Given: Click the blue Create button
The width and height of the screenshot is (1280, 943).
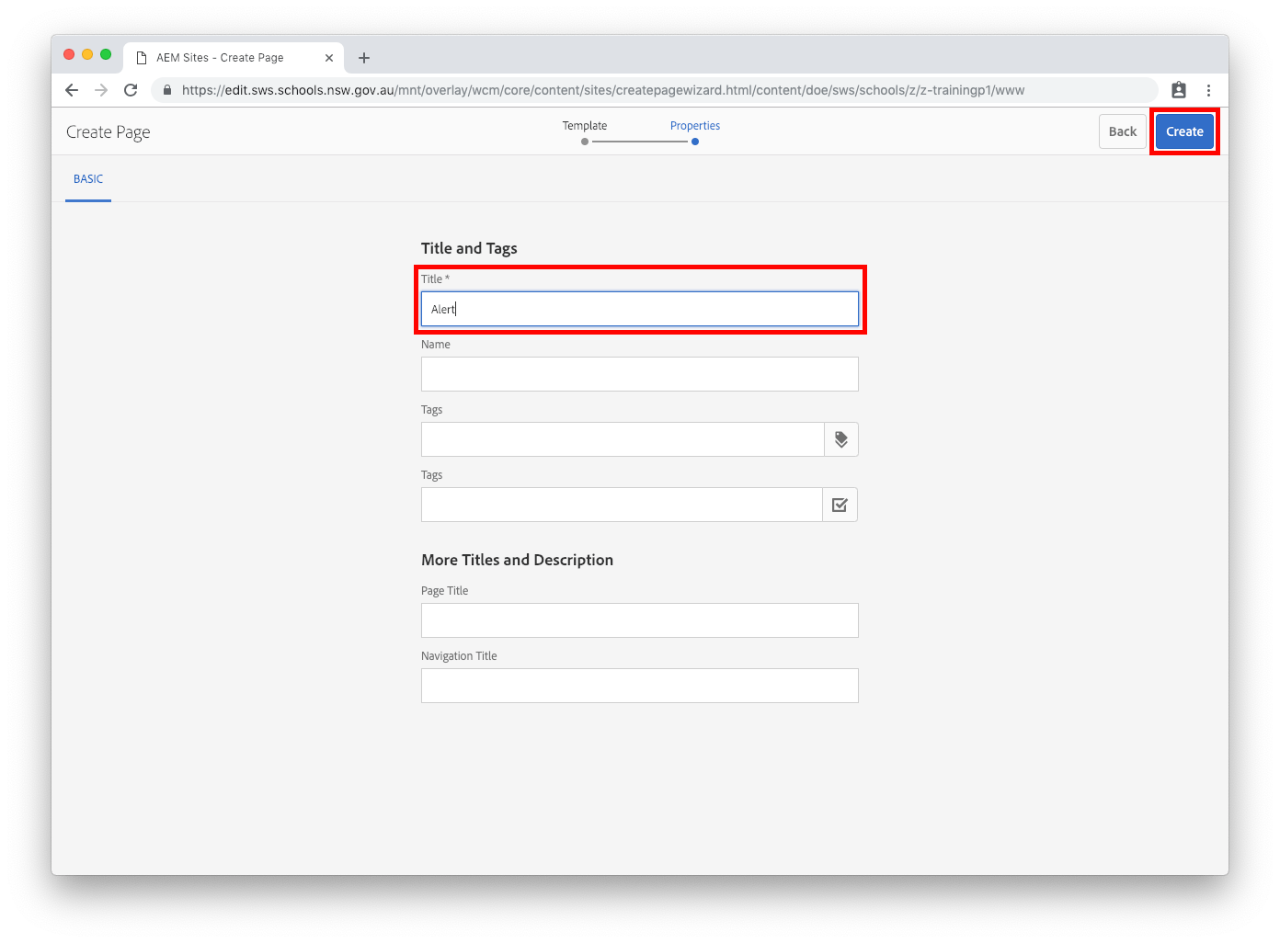Looking at the screenshot, I should click(x=1185, y=132).
